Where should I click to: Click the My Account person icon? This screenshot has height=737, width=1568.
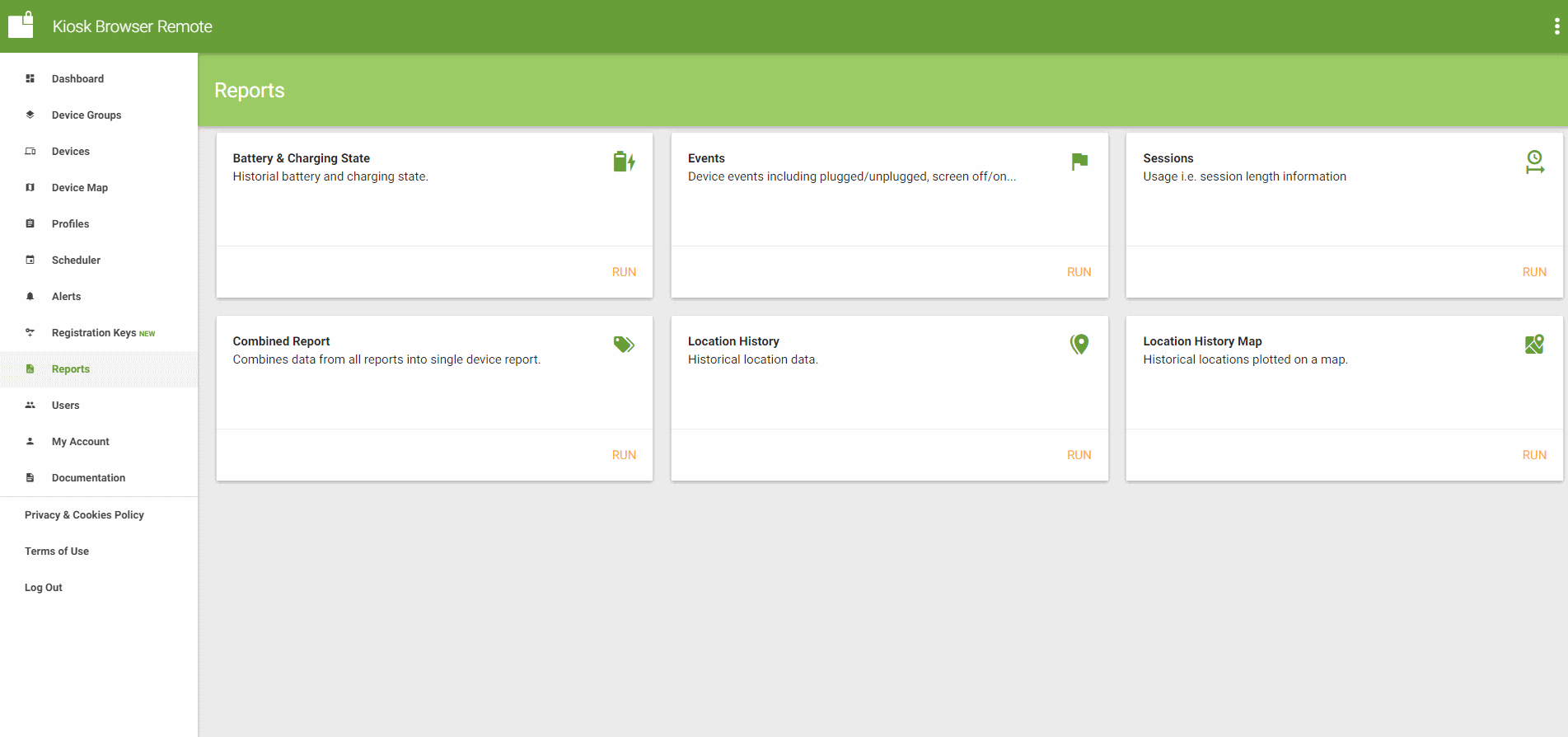click(x=30, y=441)
